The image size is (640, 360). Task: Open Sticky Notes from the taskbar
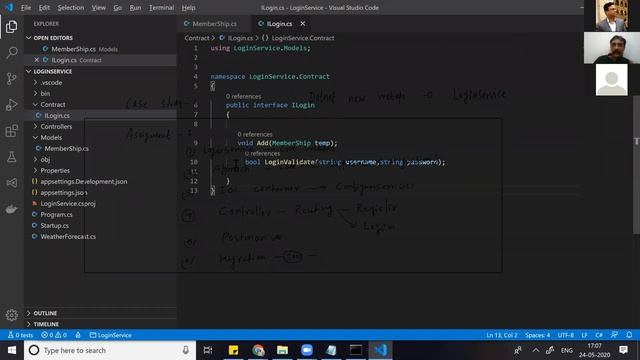pos(233,350)
